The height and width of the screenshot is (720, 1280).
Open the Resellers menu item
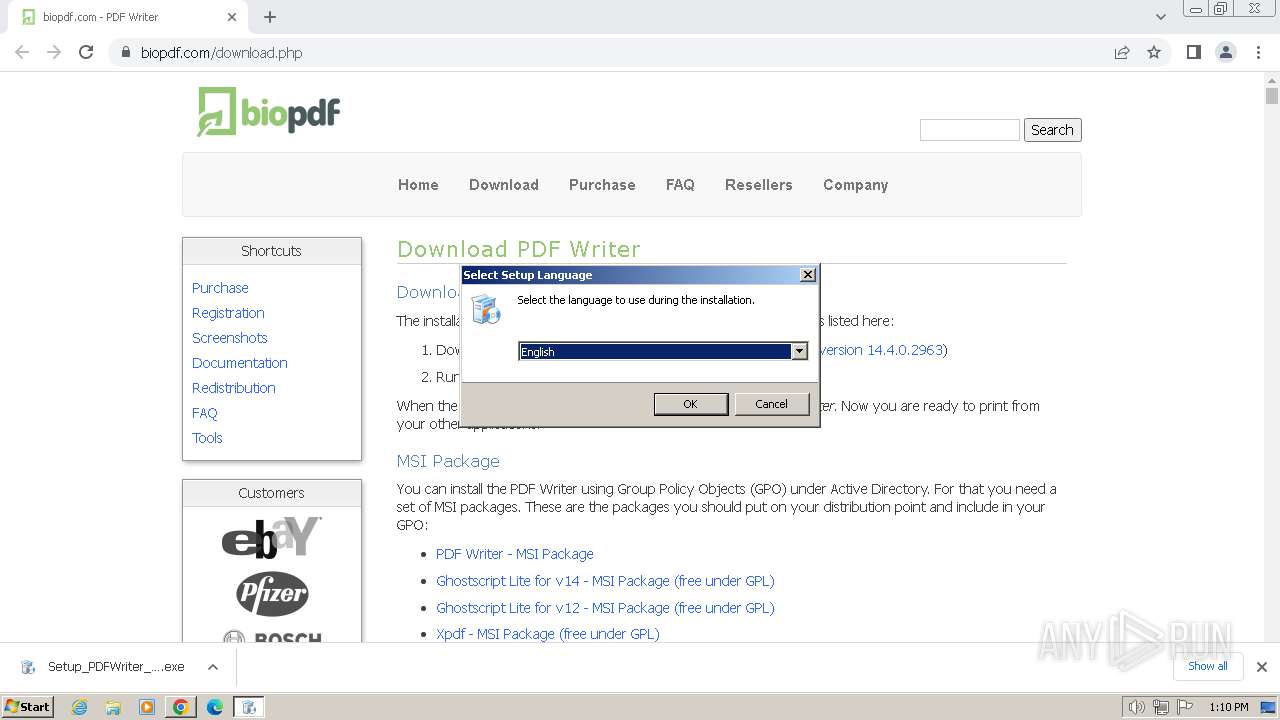pos(759,185)
